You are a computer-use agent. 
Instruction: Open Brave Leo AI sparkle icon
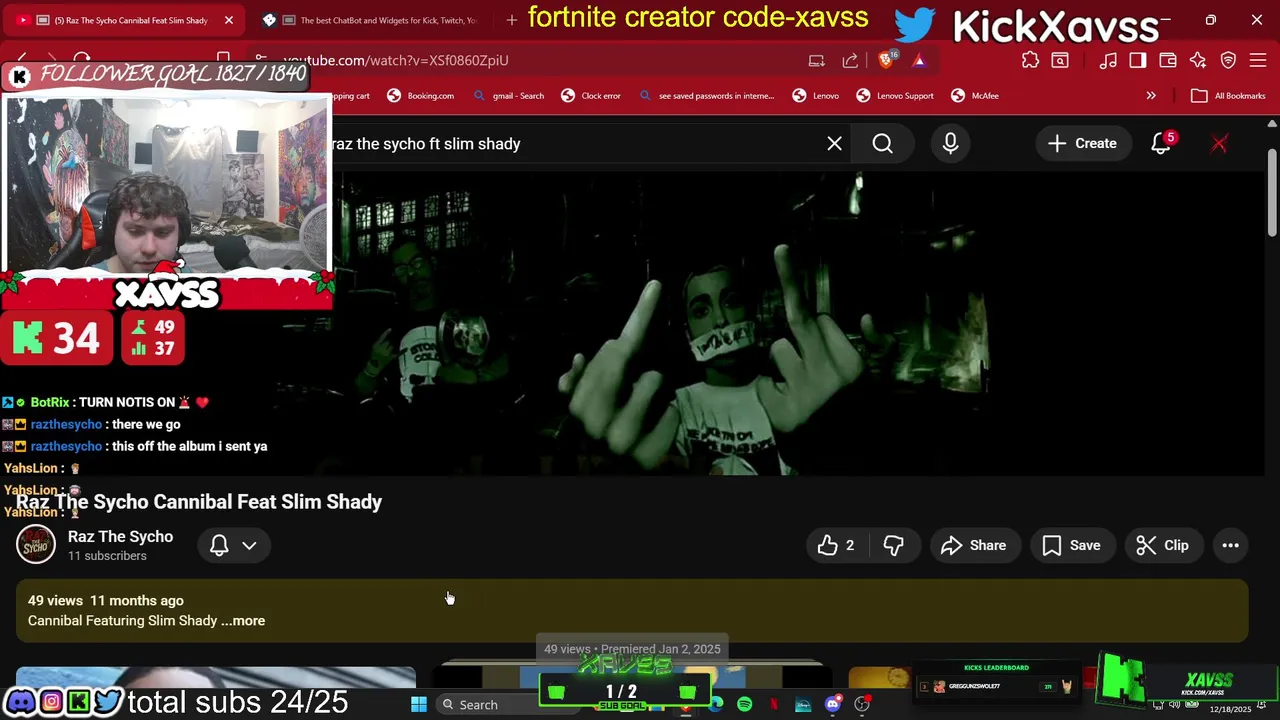point(1198,60)
